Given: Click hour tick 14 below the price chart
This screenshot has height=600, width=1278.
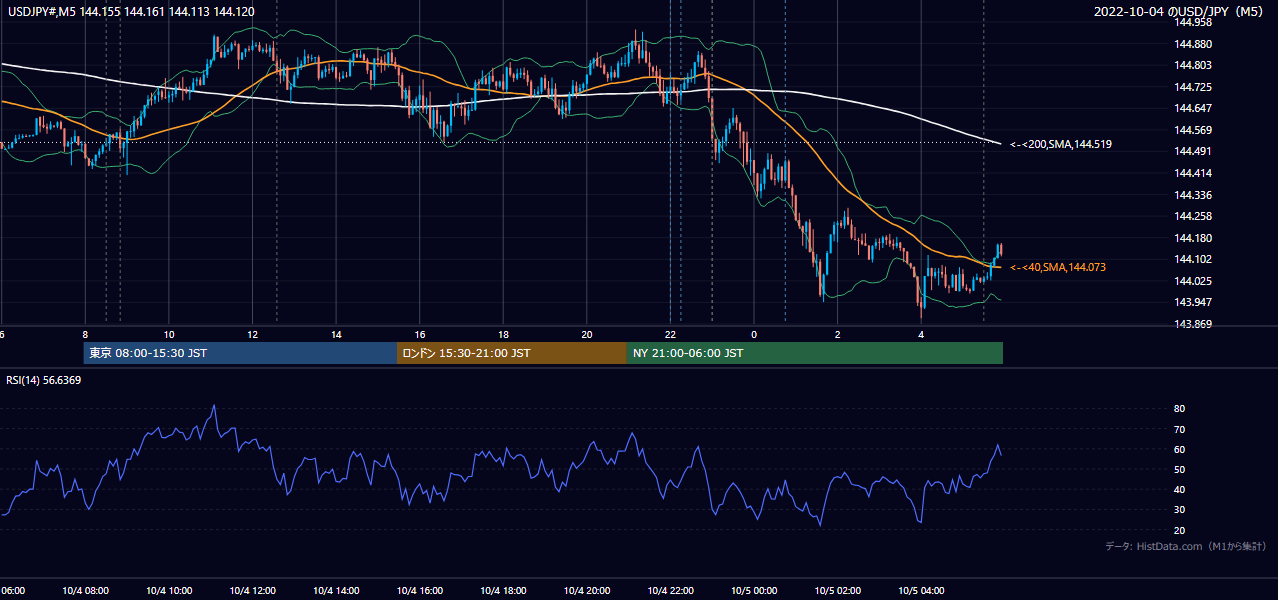Looking at the screenshot, I should [337, 334].
